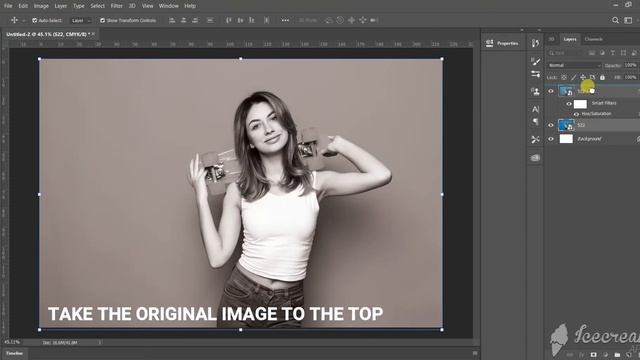
Task: Open the workspace switcher icon
Action: pyautogui.click(x=628, y=20)
